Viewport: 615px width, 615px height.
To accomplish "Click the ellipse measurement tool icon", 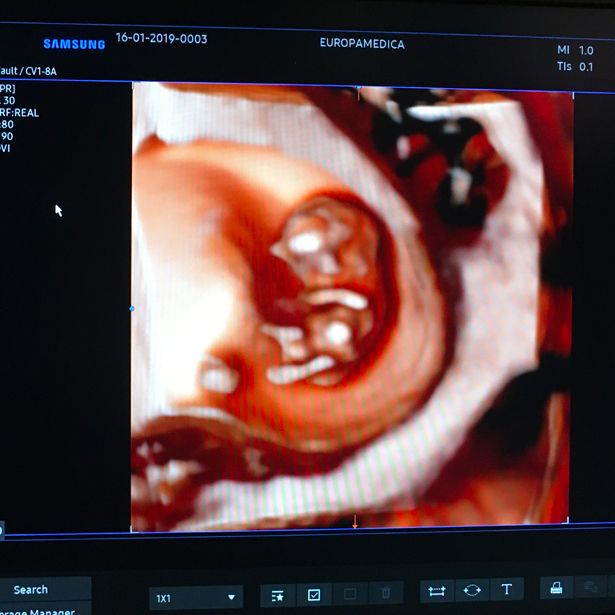I will click(472, 591).
